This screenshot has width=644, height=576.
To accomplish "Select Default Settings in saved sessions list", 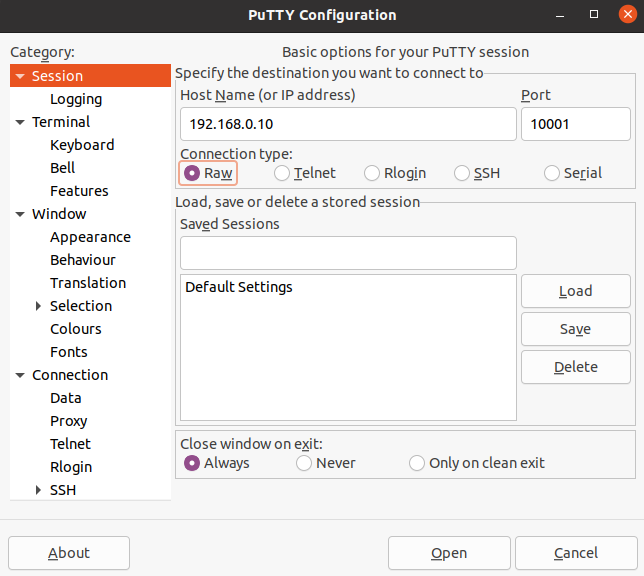I will click(x=239, y=287).
